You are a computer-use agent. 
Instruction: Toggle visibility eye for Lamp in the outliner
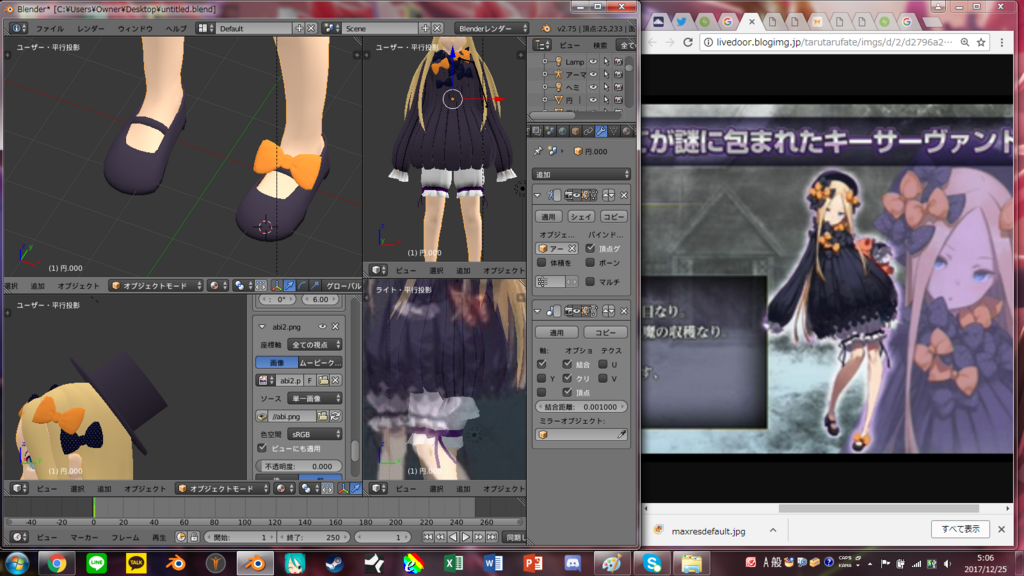pos(593,61)
